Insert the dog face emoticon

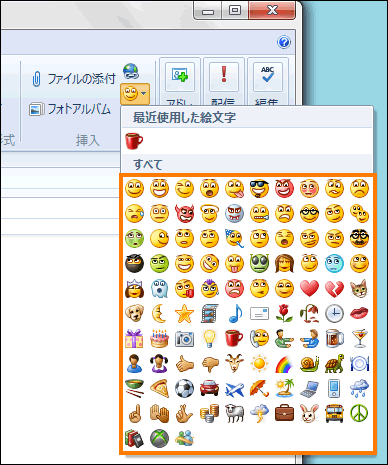[134, 313]
